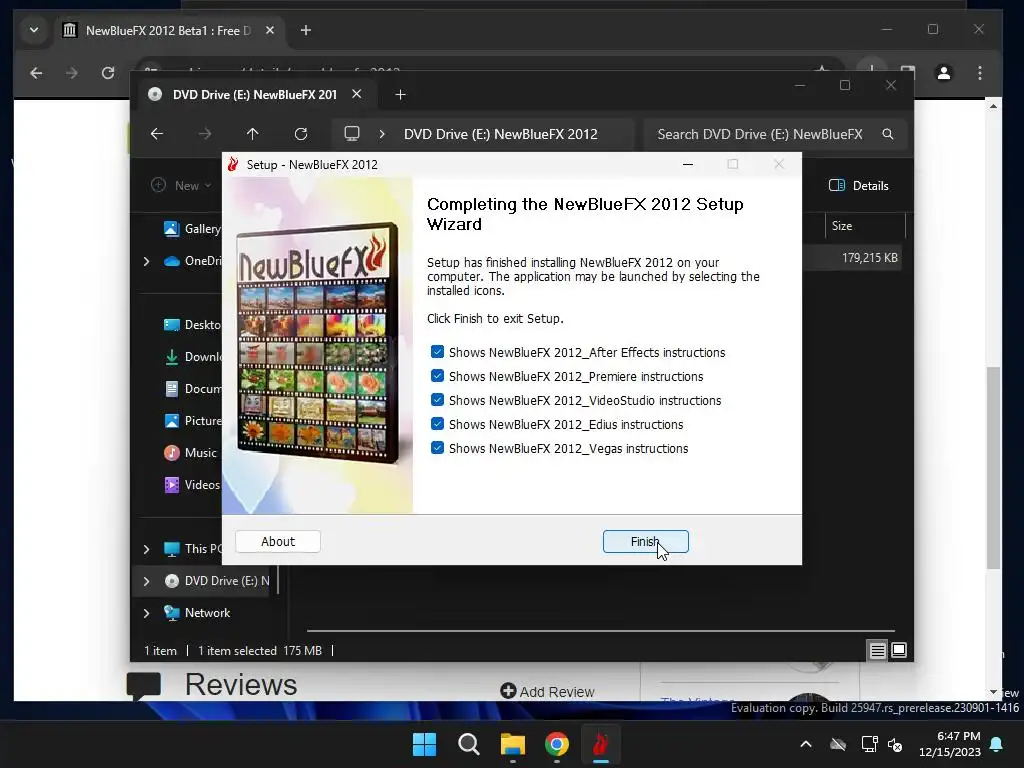This screenshot has height=768, width=1024.
Task: Expand the OneDrive tree node
Action: click(146, 261)
